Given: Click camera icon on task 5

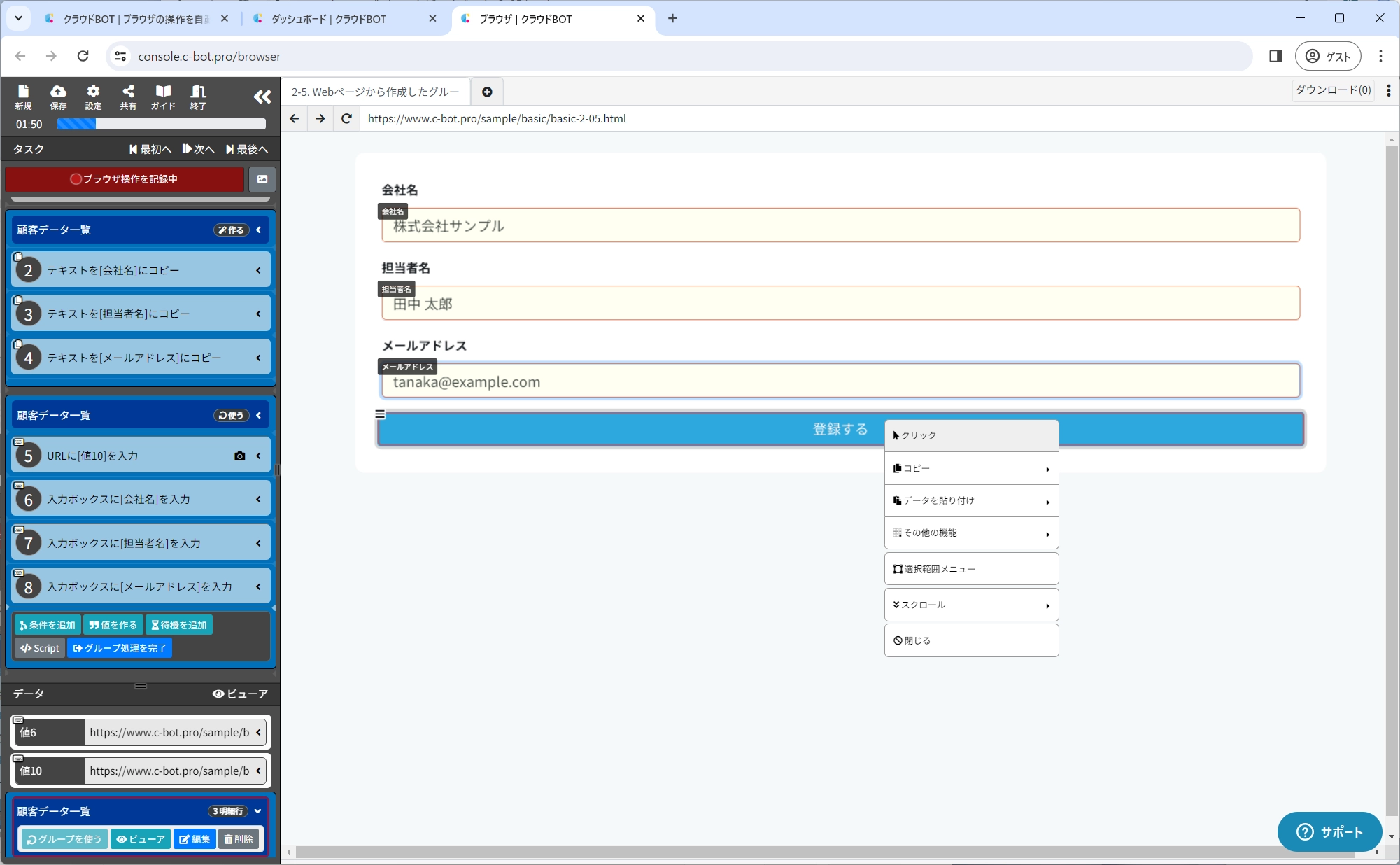Looking at the screenshot, I should point(240,456).
